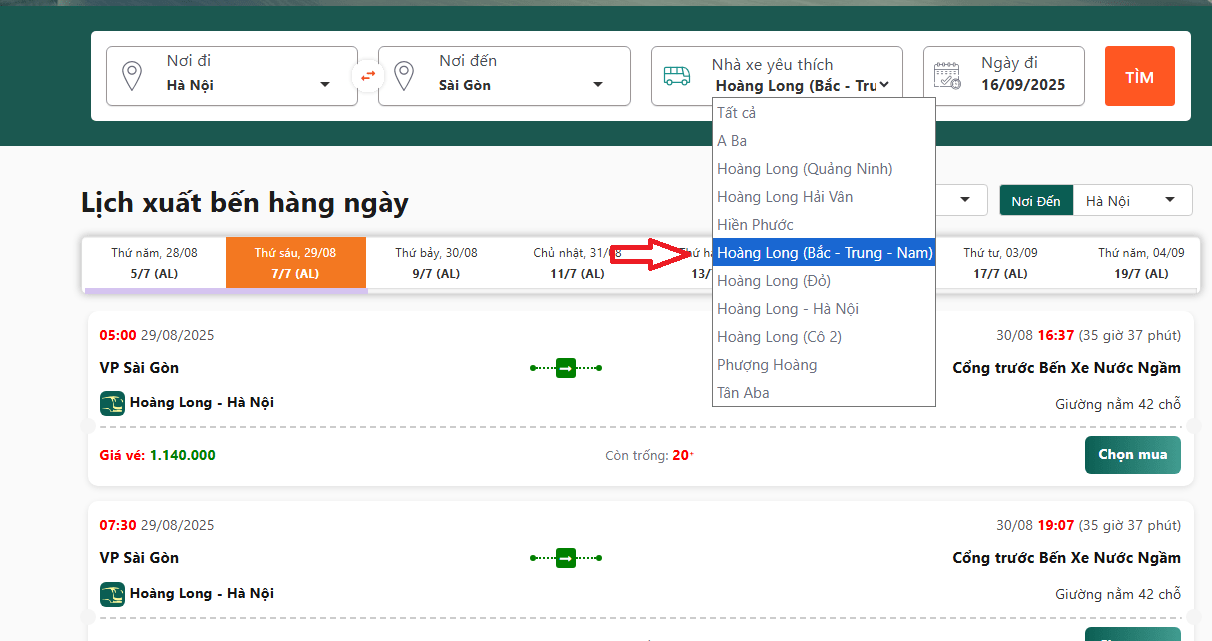Choose Hoàng Long (Quảng Ninh) option

click(x=804, y=169)
